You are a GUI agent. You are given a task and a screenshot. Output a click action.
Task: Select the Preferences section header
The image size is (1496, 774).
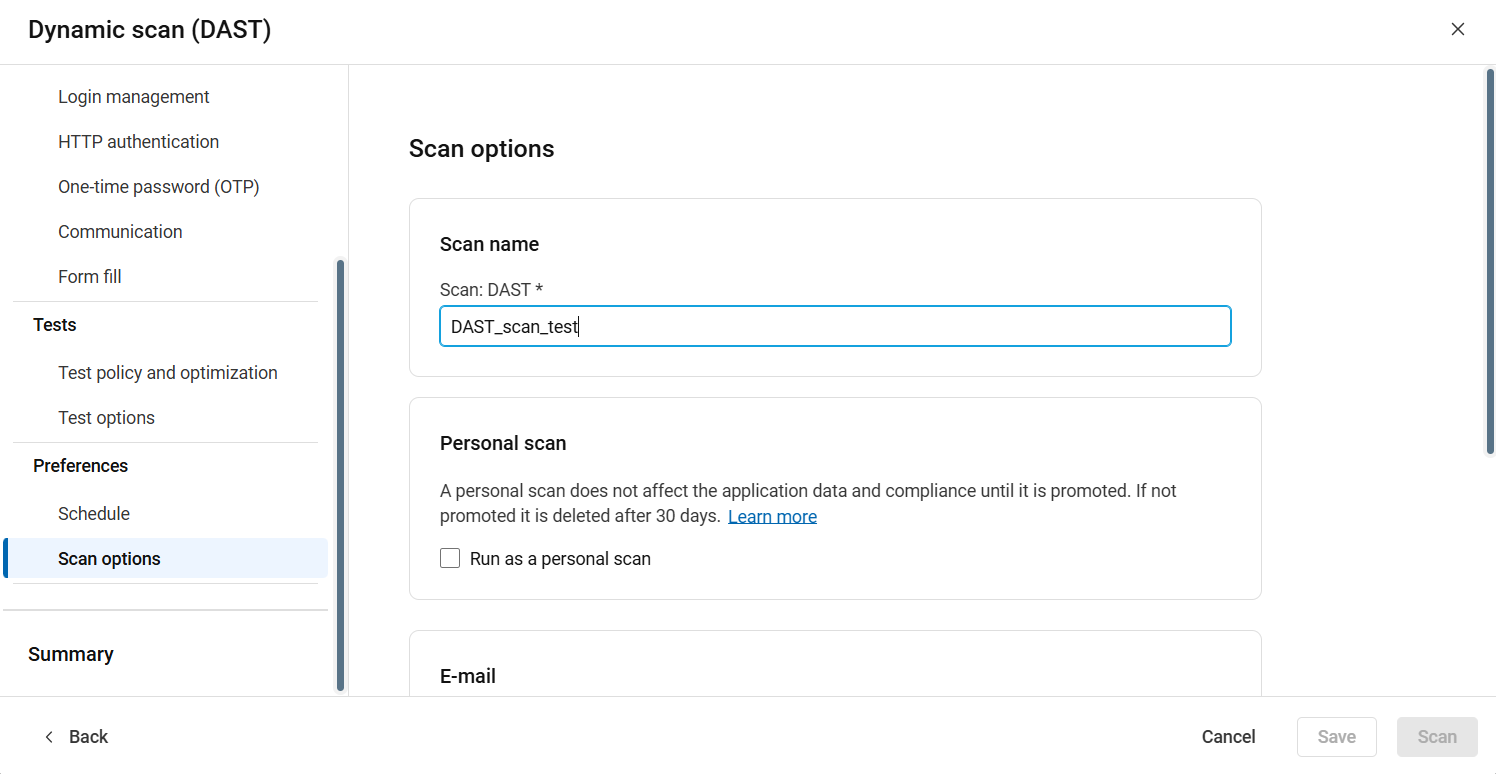click(80, 466)
